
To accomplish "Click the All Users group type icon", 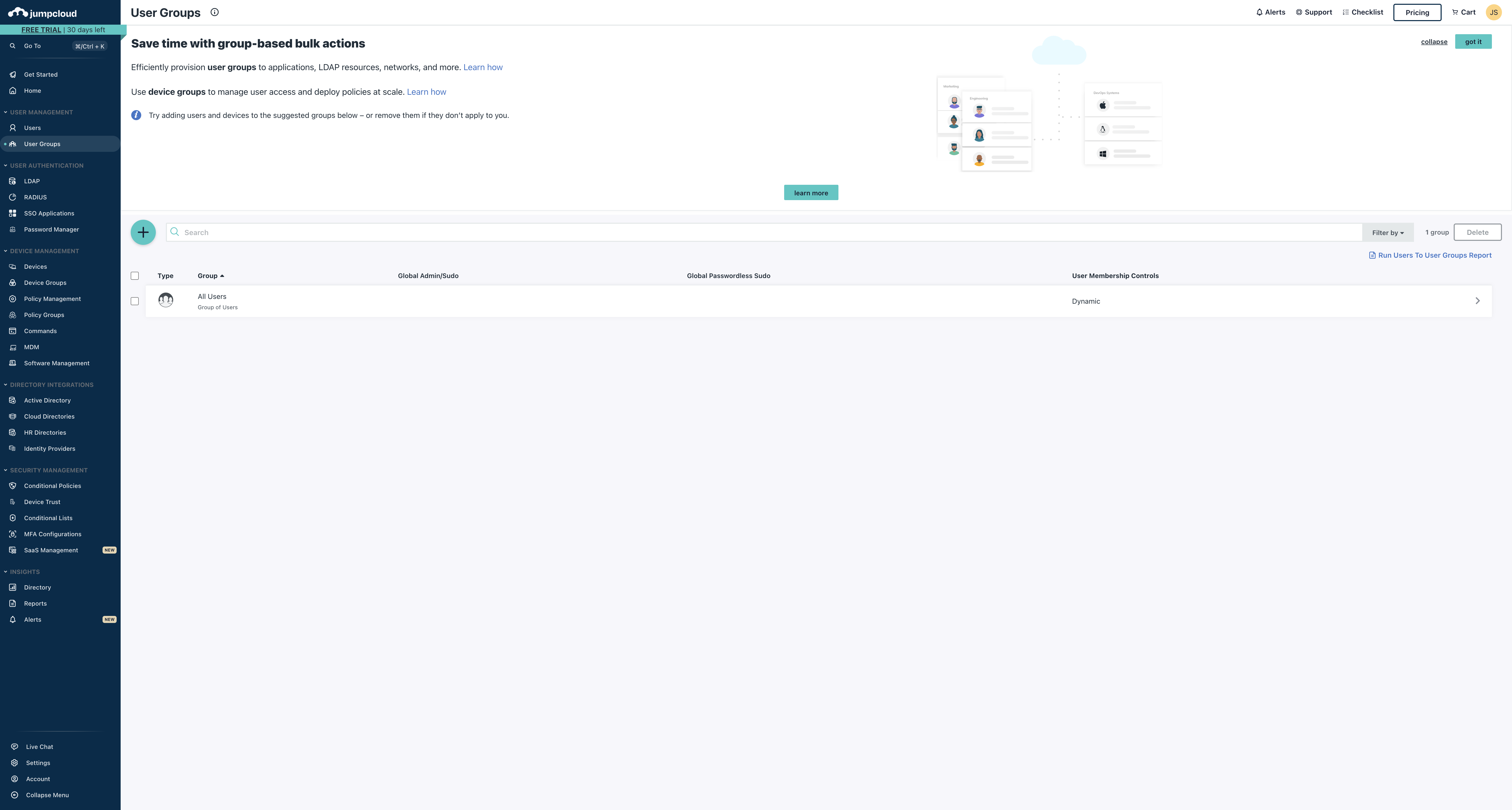I will pos(166,300).
